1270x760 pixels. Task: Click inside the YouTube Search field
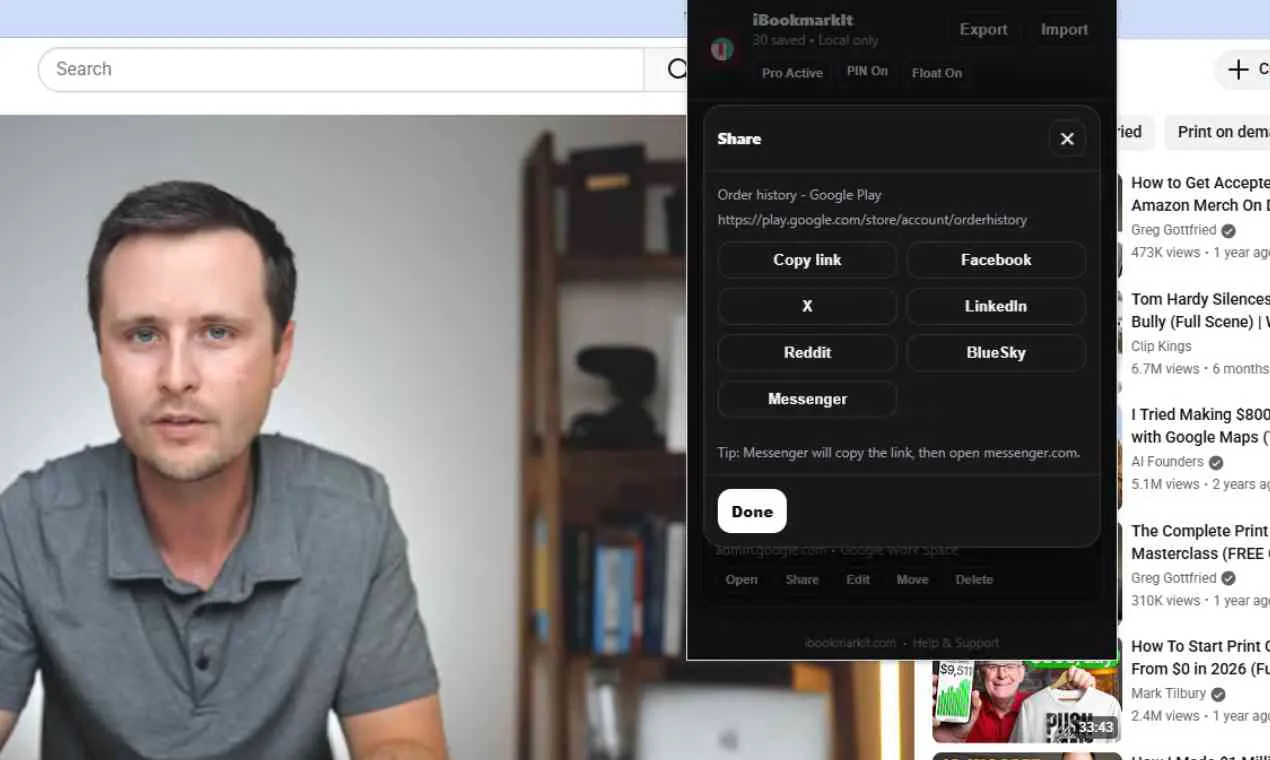click(341, 69)
